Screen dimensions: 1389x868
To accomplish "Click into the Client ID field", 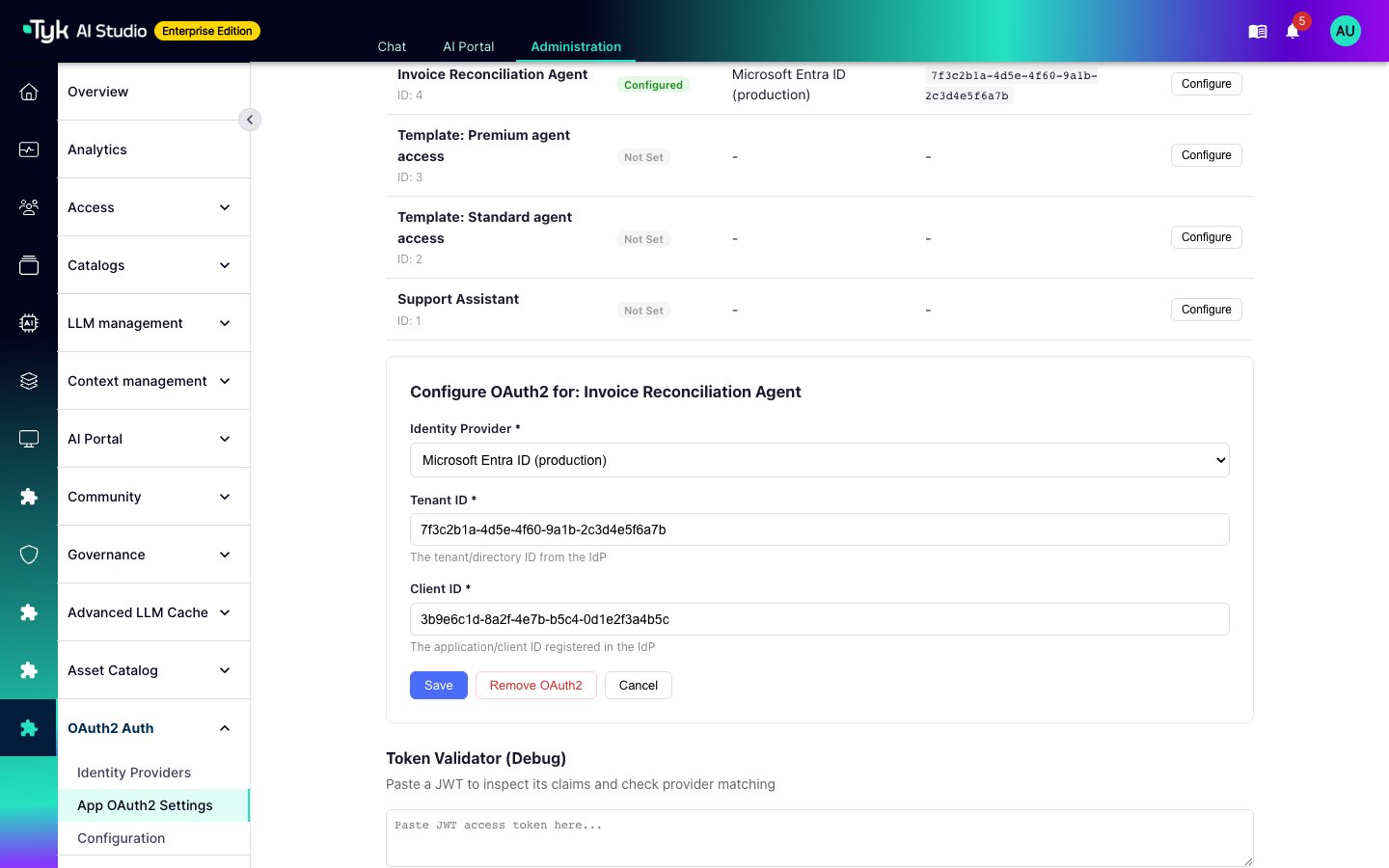I will click(x=820, y=619).
